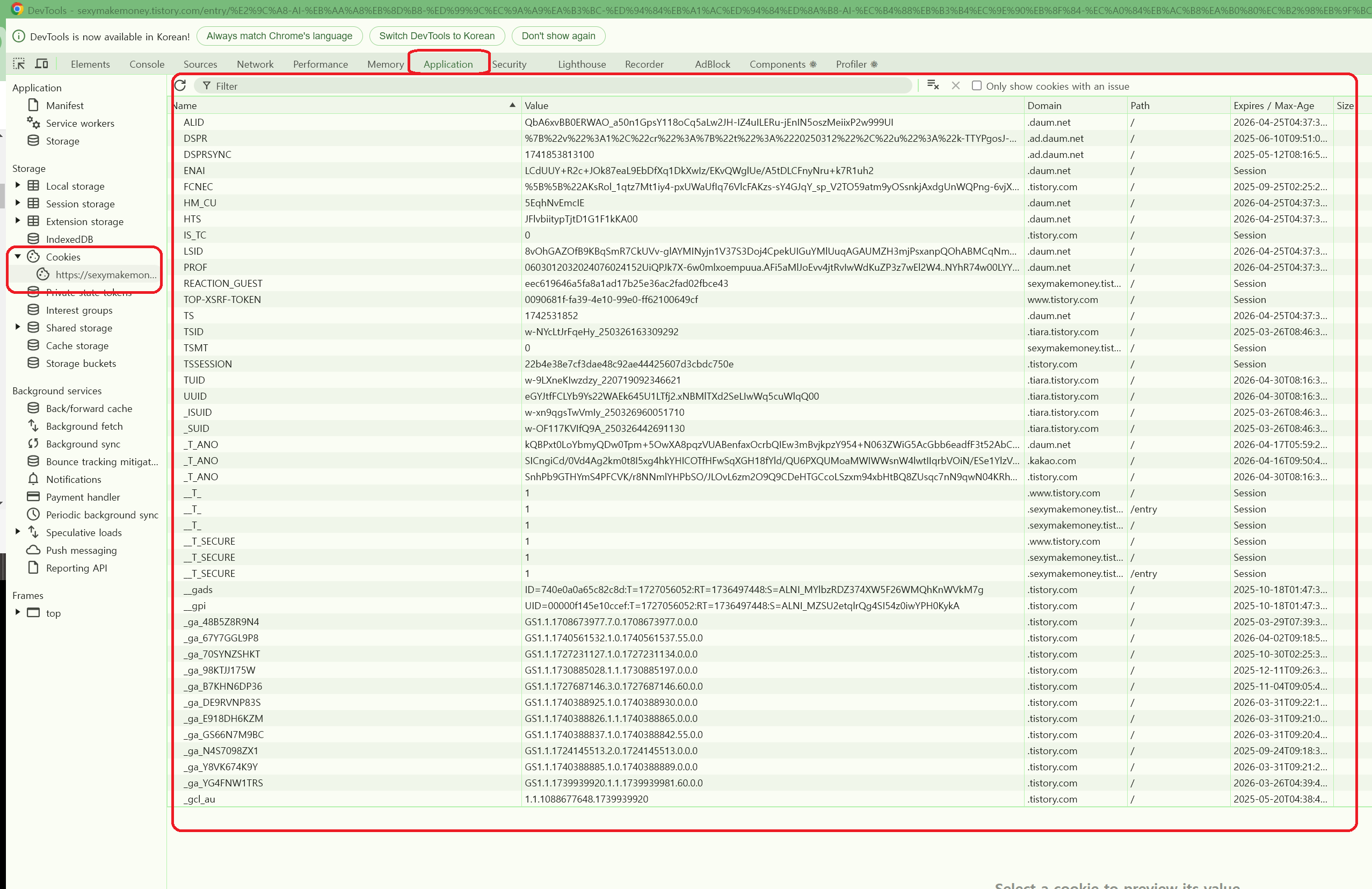Select the Push messaging item
This screenshot has width=1372, height=889.
coord(81,550)
